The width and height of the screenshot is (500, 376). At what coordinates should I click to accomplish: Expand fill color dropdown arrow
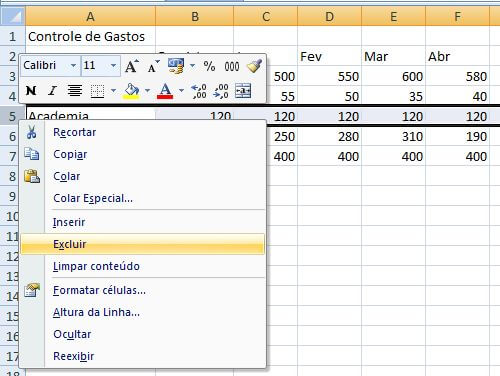coord(147,90)
